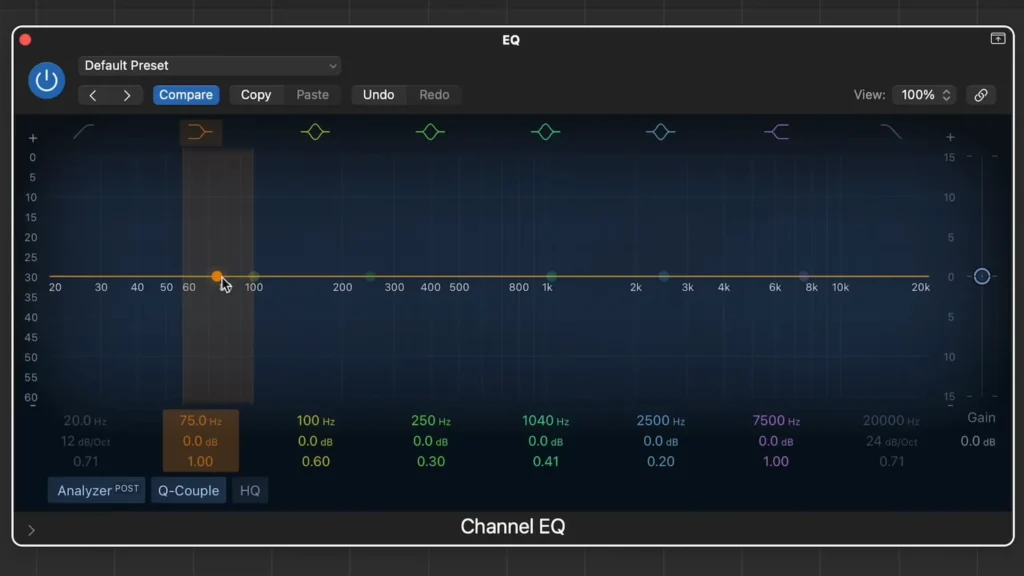Select the 20000 Hz low-pass frequency value
This screenshot has width=1024, height=576.
point(891,421)
